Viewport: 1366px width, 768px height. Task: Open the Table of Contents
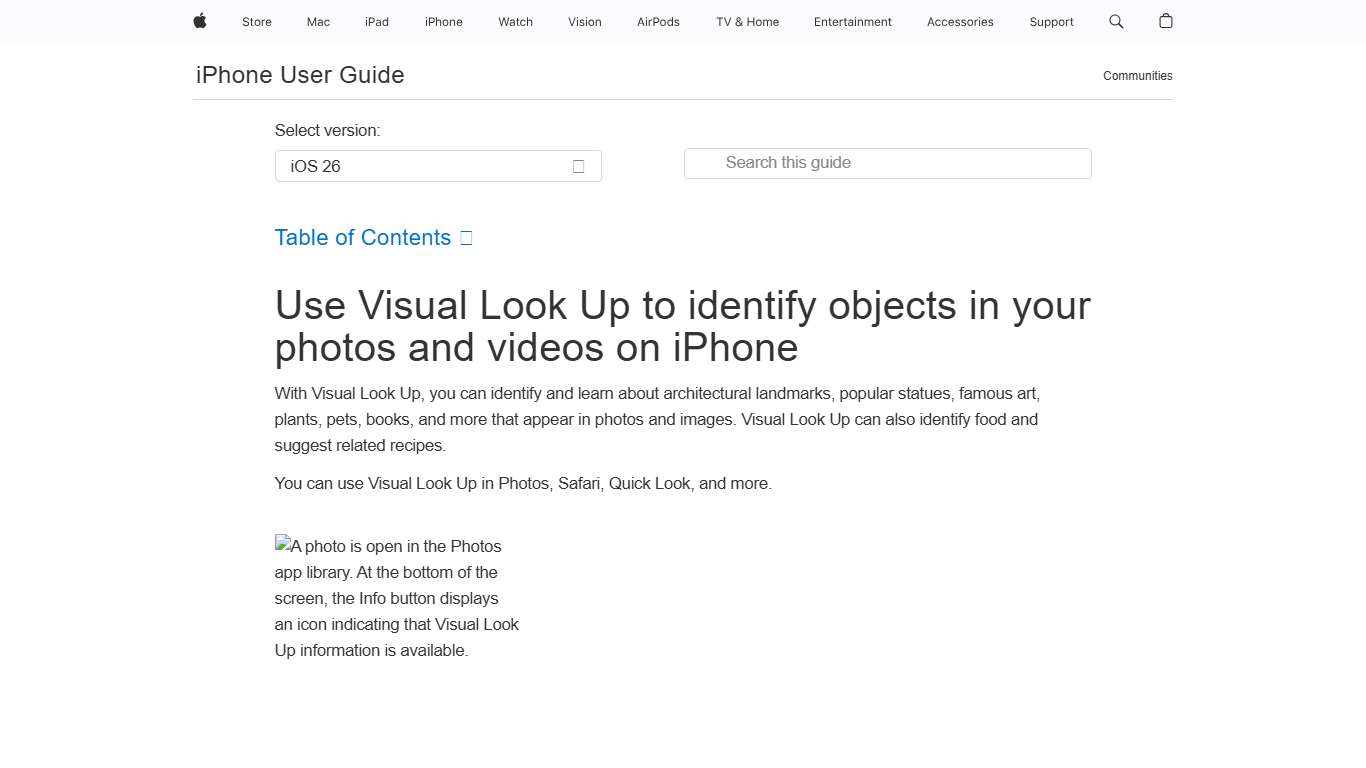coord(362,237)
